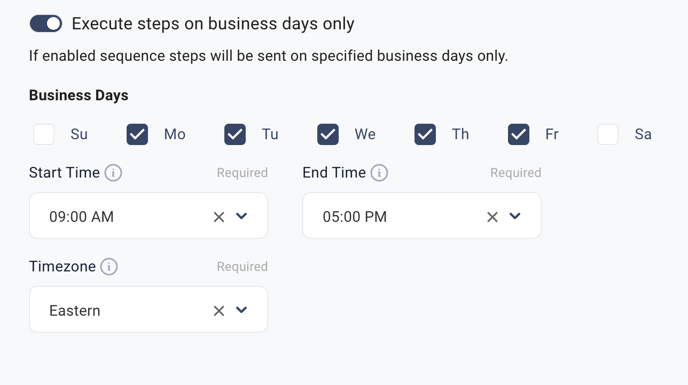Click the 09:00 AM start time field

[x=148, y=216]
